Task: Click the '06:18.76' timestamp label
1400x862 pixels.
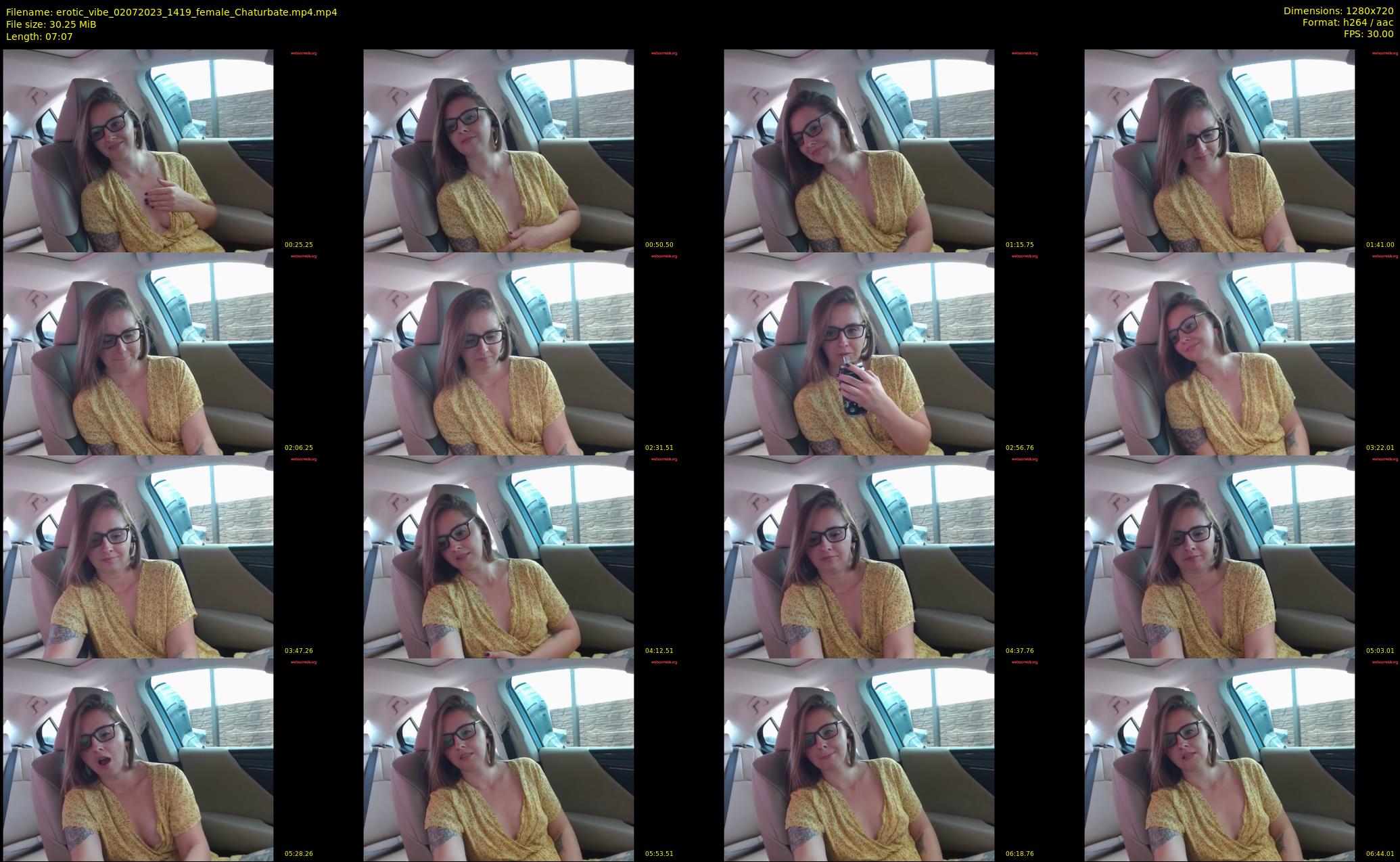Action: (x=1020, y=854)
